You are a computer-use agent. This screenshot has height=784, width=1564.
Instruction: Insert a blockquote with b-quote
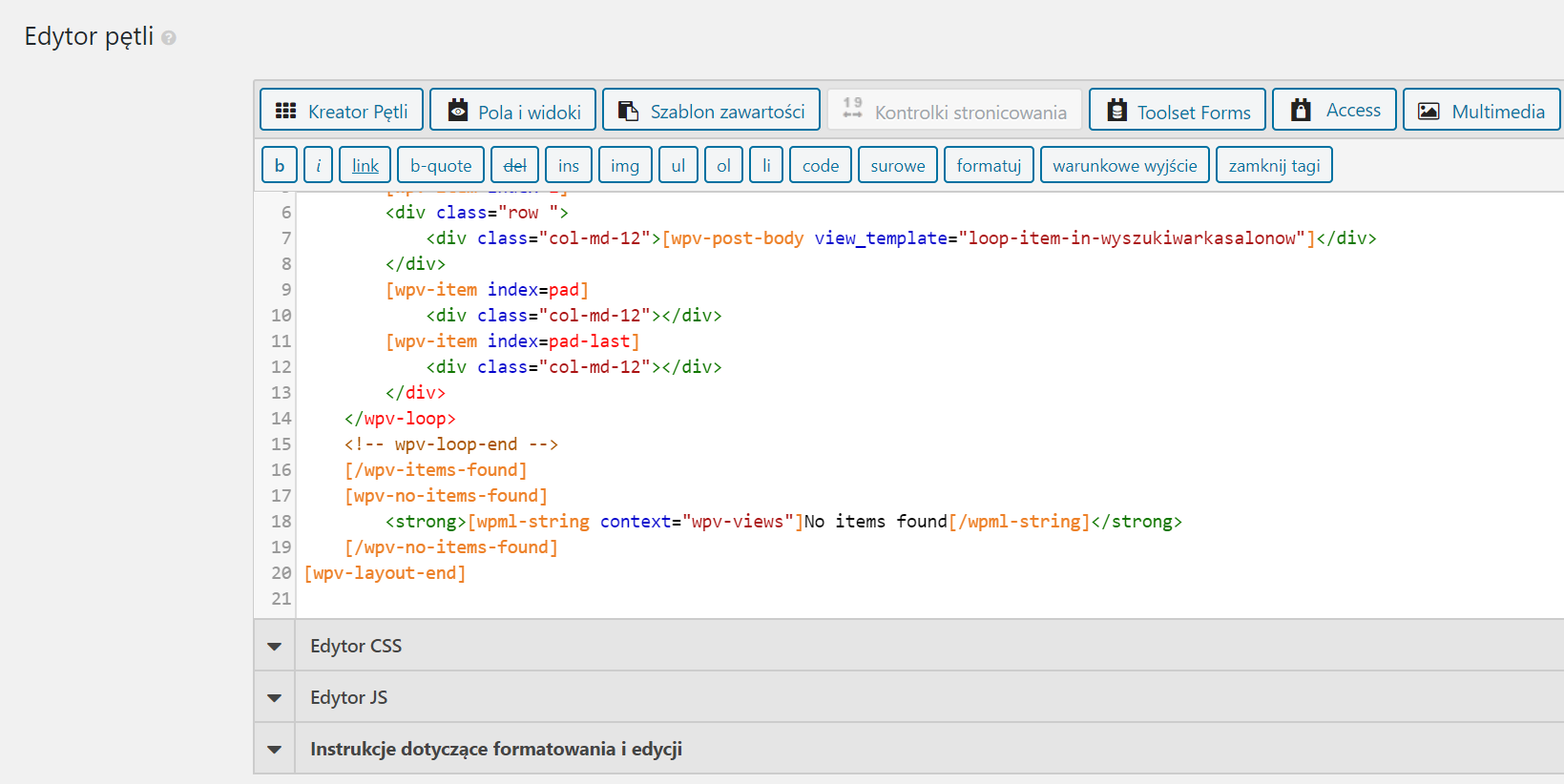pyautogui.click(x=441, y=165)
